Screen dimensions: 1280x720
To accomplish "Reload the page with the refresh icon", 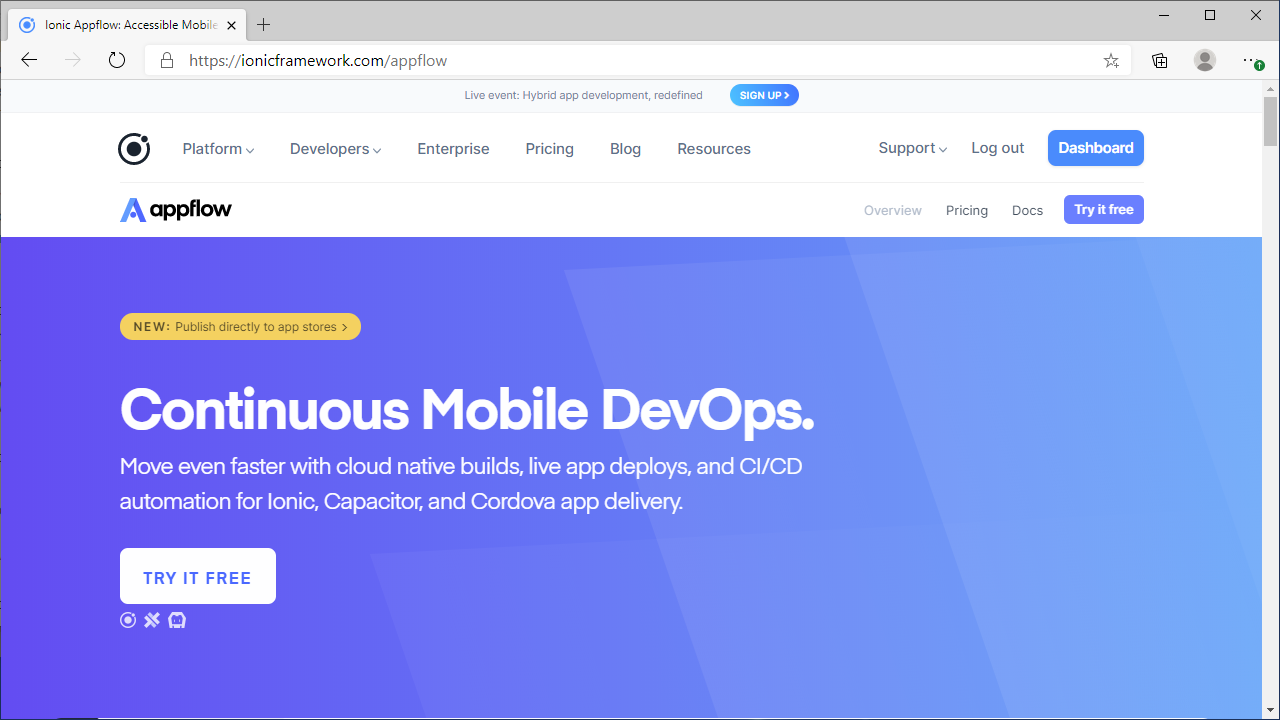I will coord(117,60).
